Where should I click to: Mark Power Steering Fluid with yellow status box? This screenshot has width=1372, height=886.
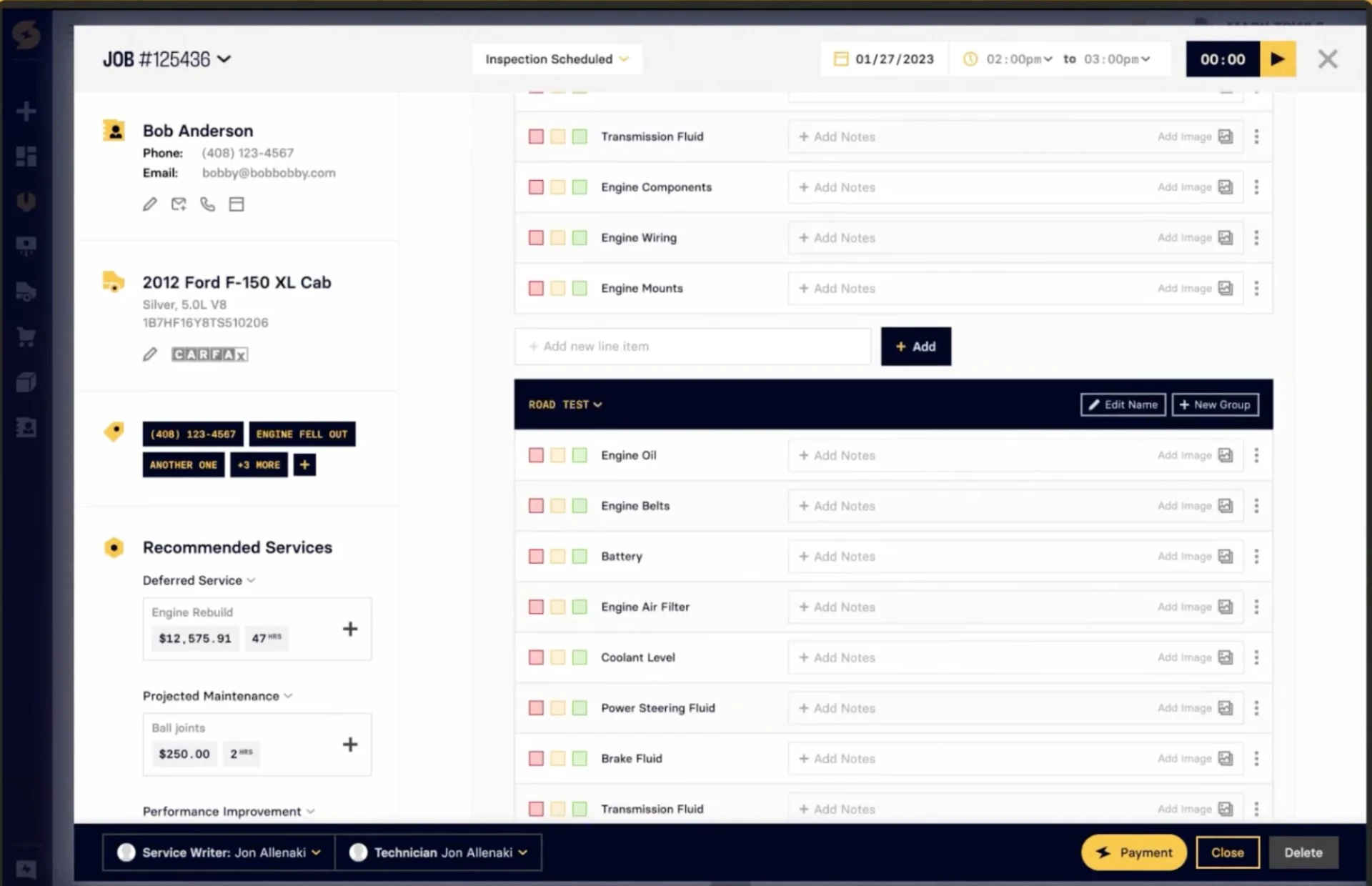558,708
